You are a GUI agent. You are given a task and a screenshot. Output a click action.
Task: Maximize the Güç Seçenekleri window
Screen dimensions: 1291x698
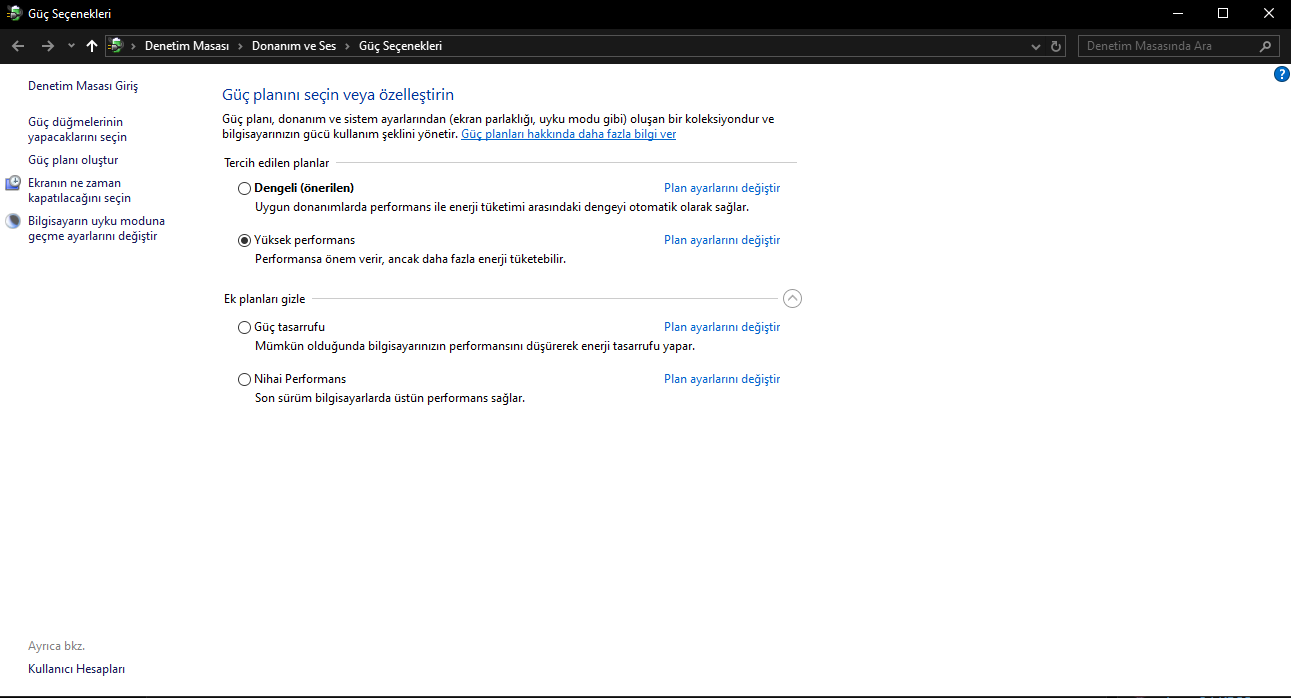pos(1223,13)
